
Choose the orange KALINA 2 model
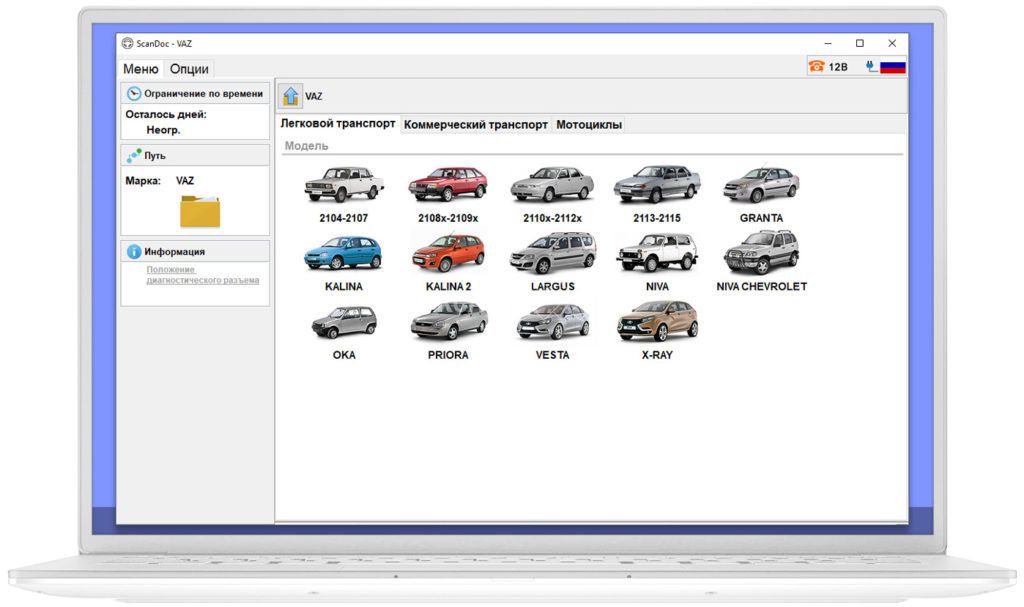(x=448, y=254)
